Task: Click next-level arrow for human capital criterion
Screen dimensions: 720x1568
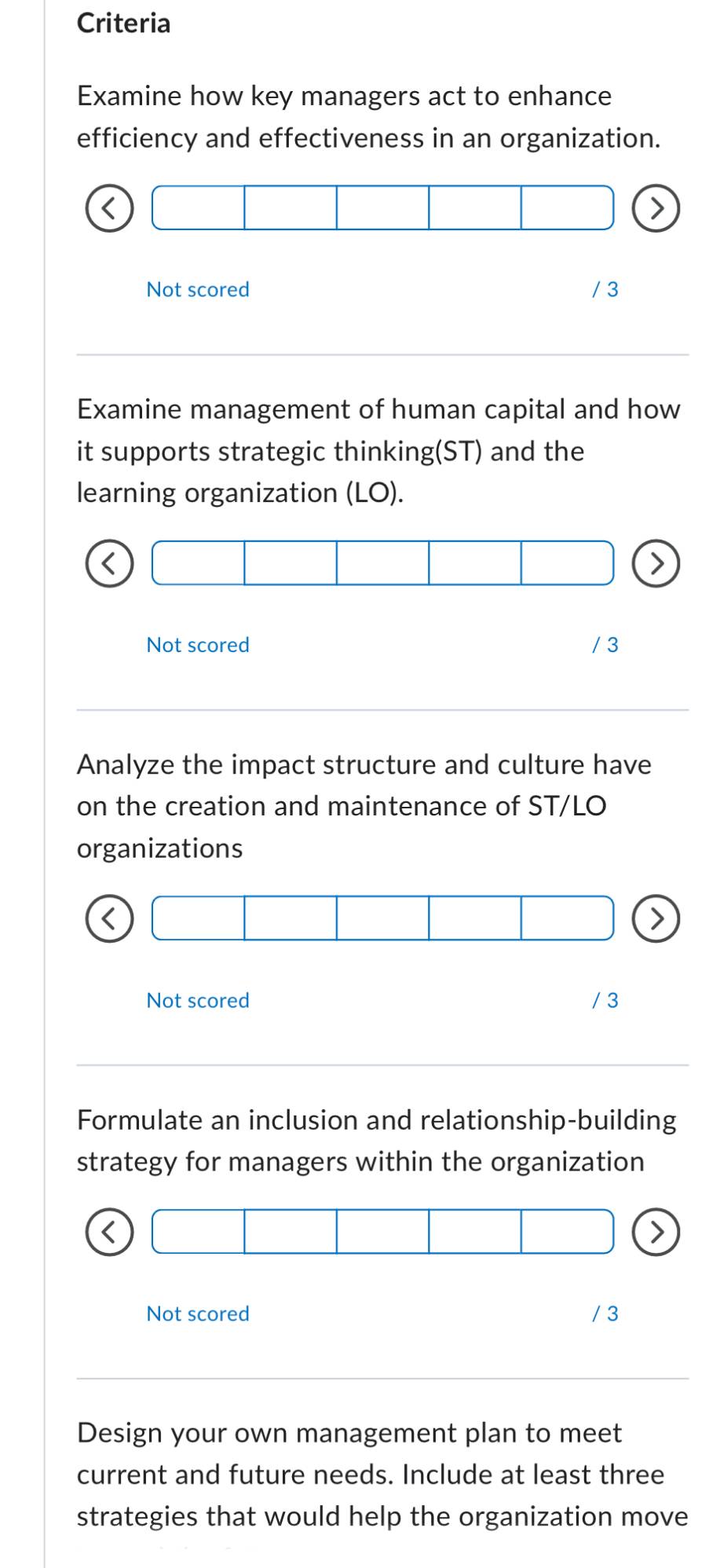Action: [656, 563]
